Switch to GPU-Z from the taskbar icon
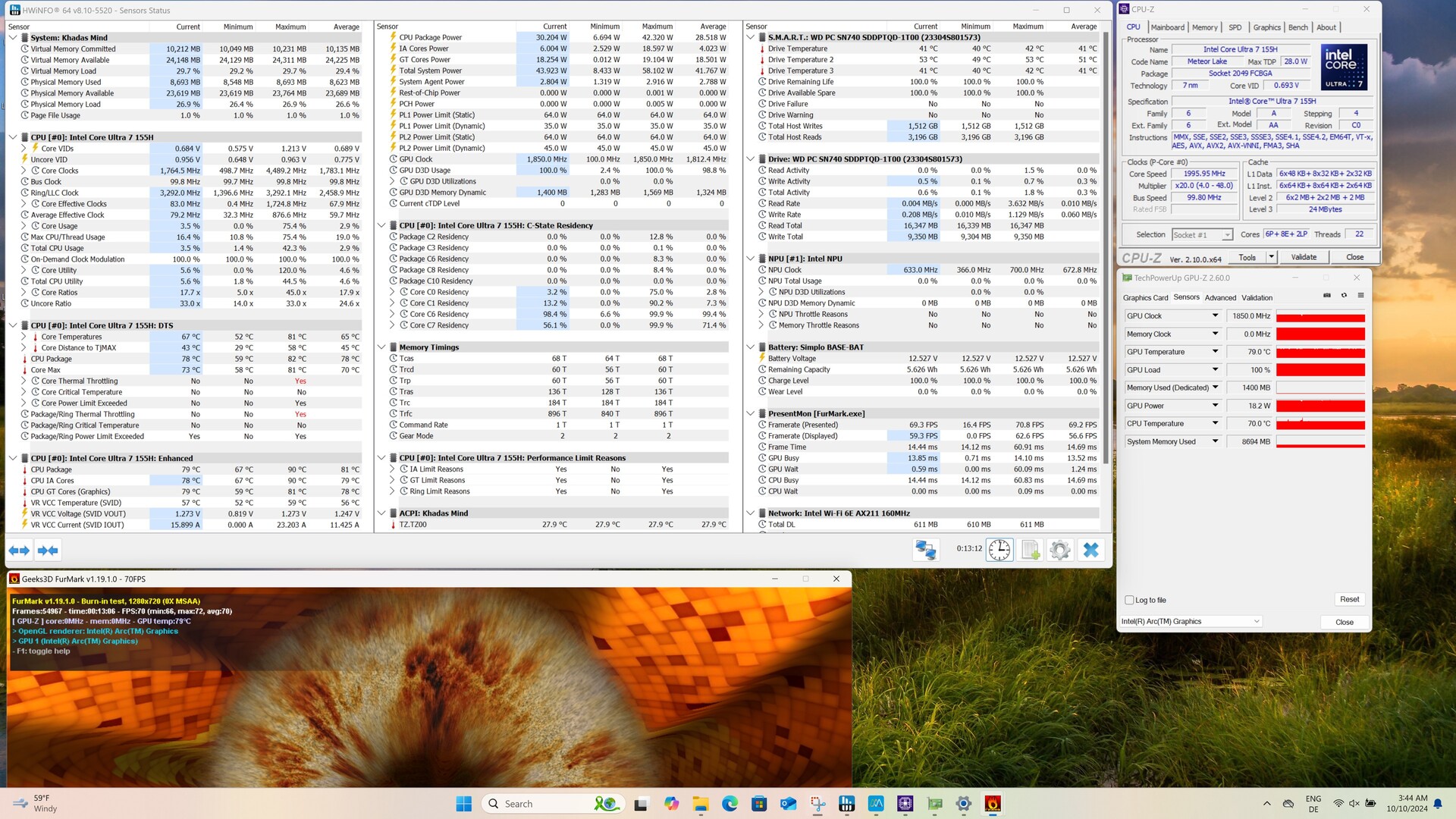This screenshot has width=1456, height=819. coord(934,804)
